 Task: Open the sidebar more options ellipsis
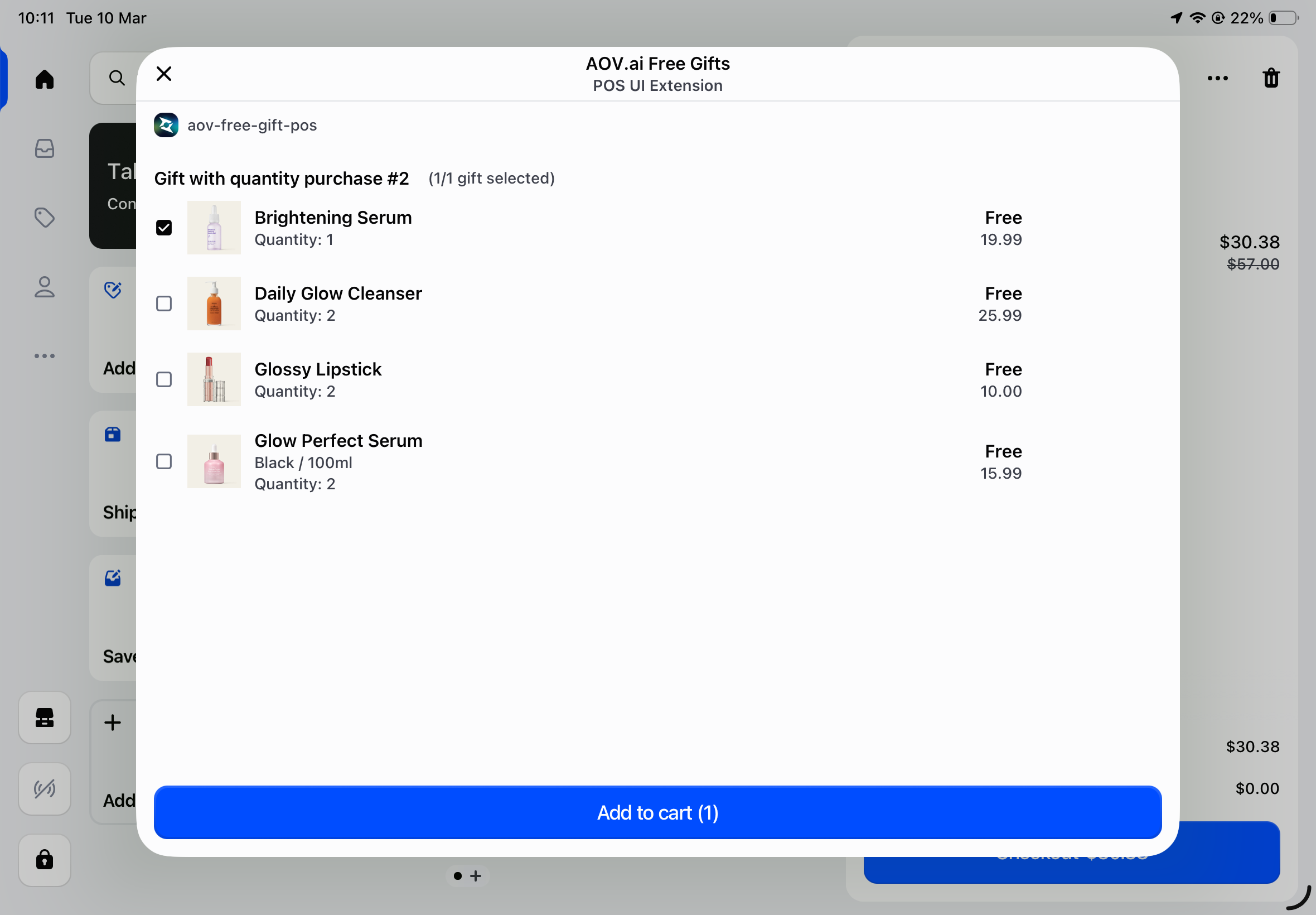44,356
